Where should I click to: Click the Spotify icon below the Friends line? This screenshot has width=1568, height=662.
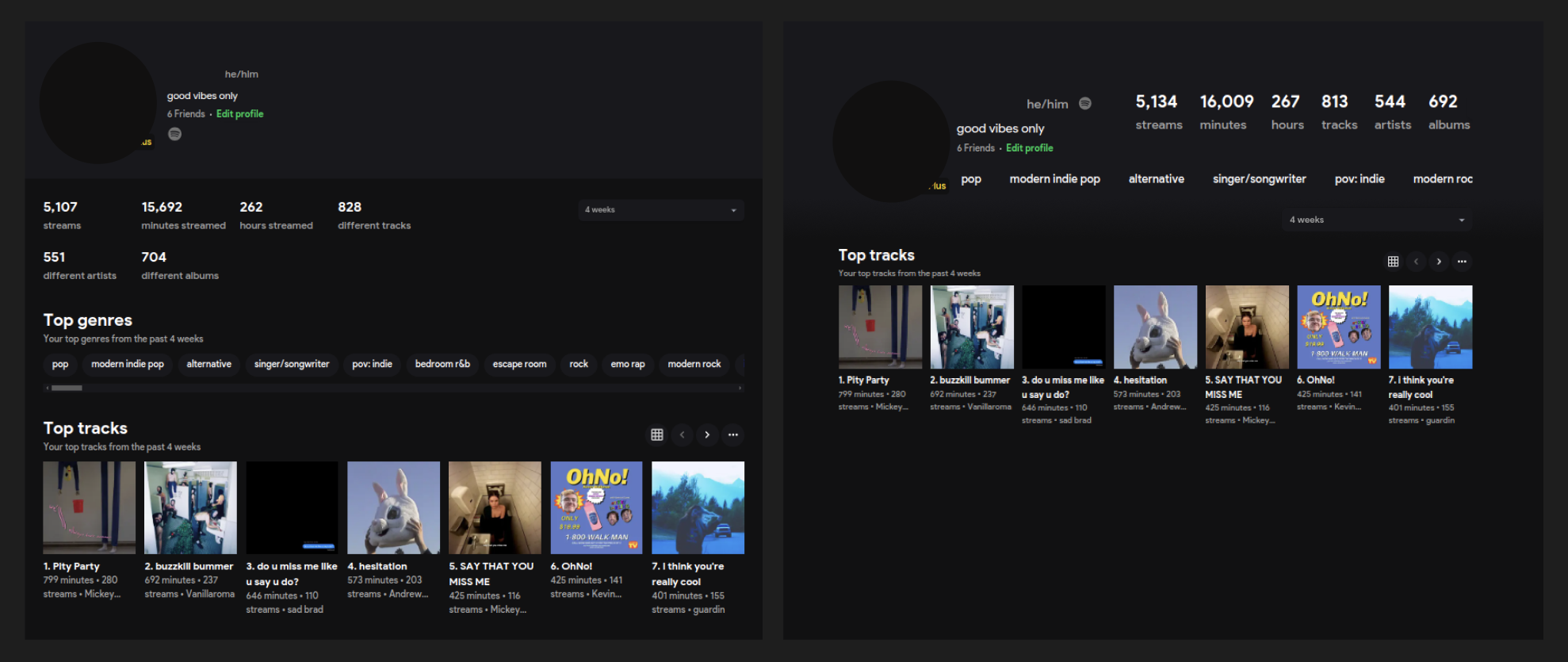tap(174, 134)
